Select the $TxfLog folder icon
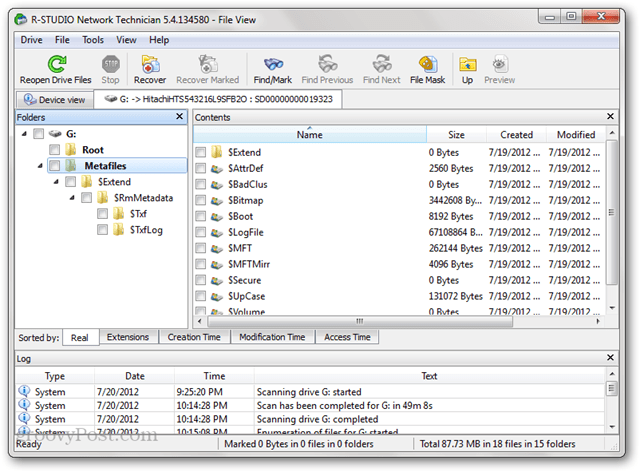The height and width of the screenshot is (472, 640). [x=119, y=229]
